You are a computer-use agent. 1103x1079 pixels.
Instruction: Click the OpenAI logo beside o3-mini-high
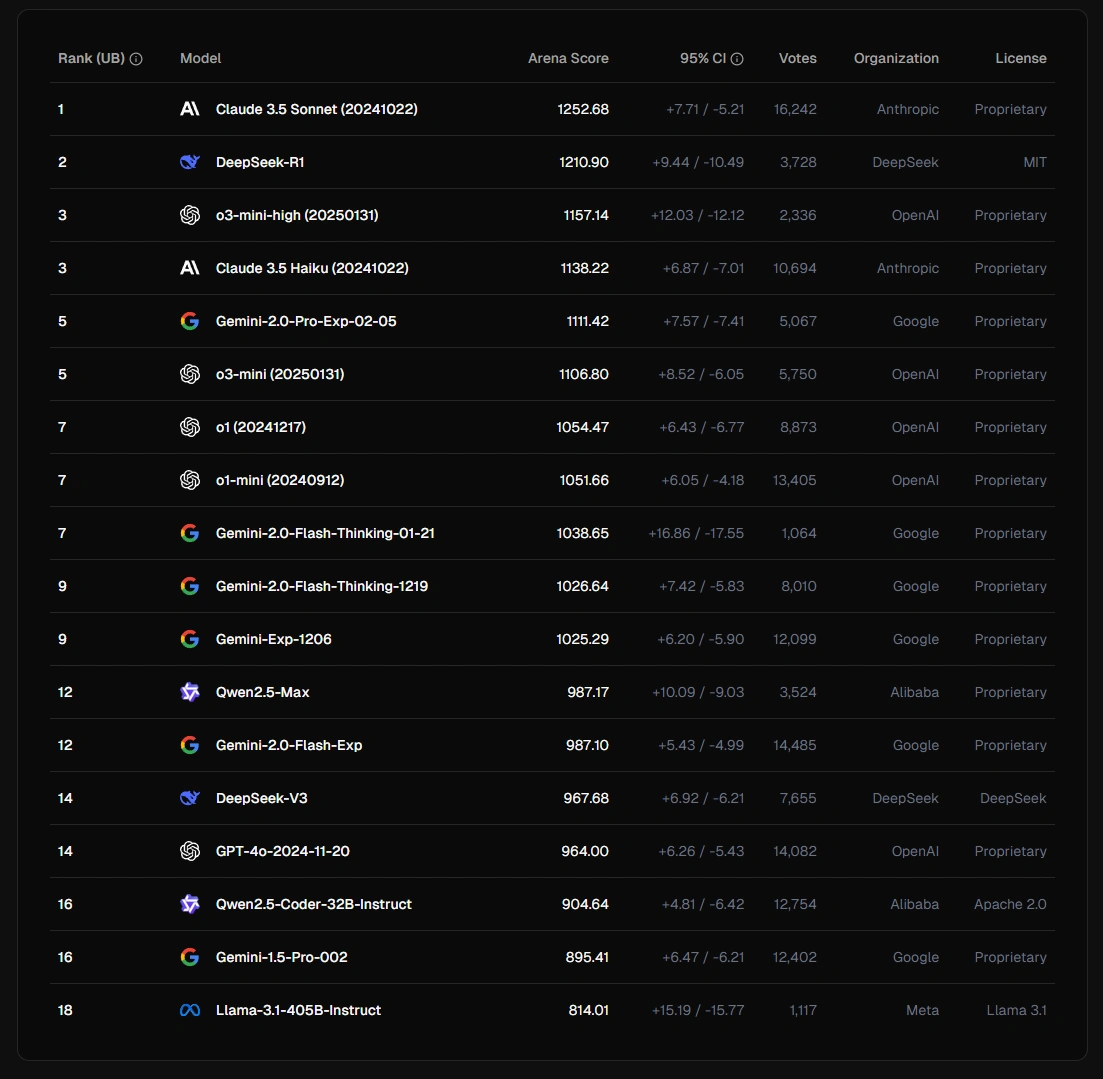coord(190,215)
